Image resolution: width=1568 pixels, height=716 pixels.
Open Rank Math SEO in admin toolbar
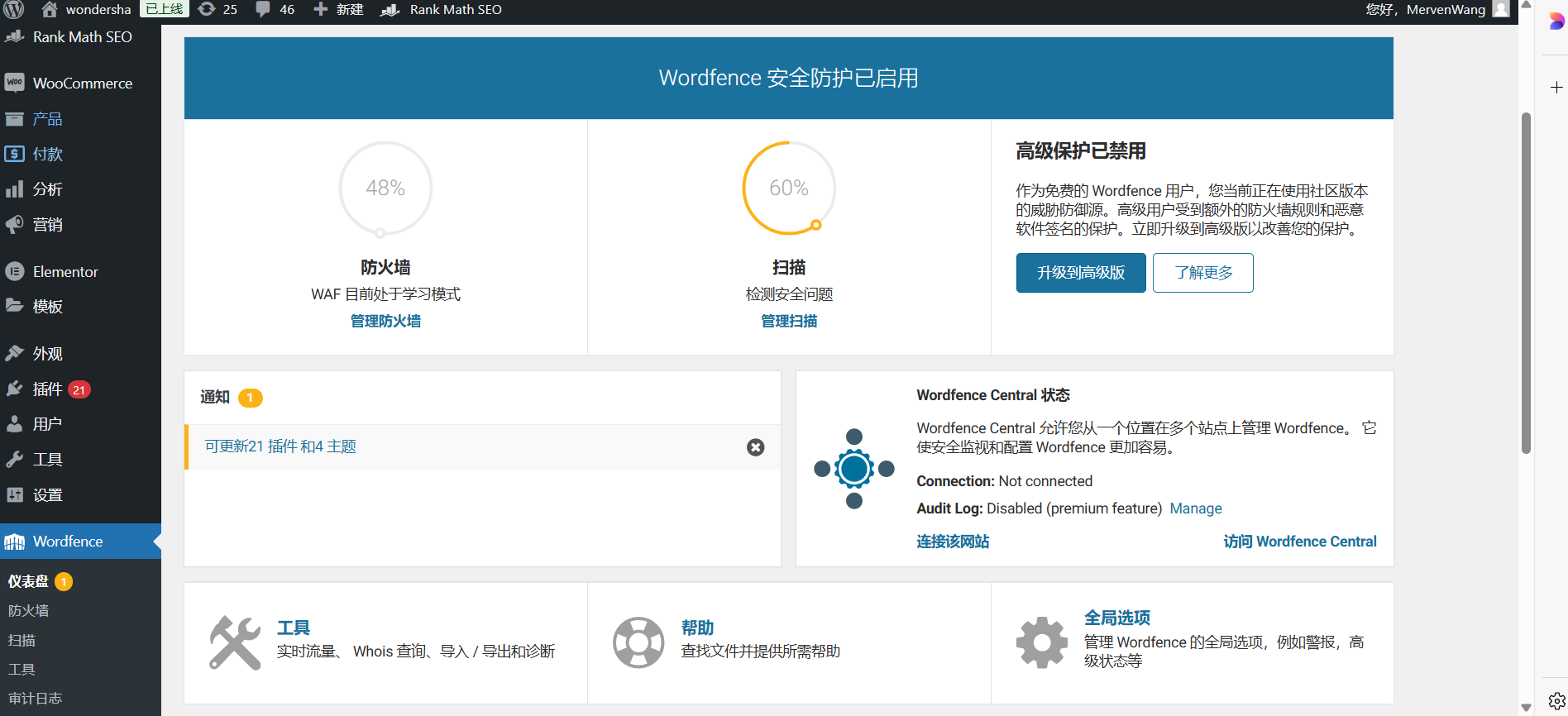pos(441,9)
